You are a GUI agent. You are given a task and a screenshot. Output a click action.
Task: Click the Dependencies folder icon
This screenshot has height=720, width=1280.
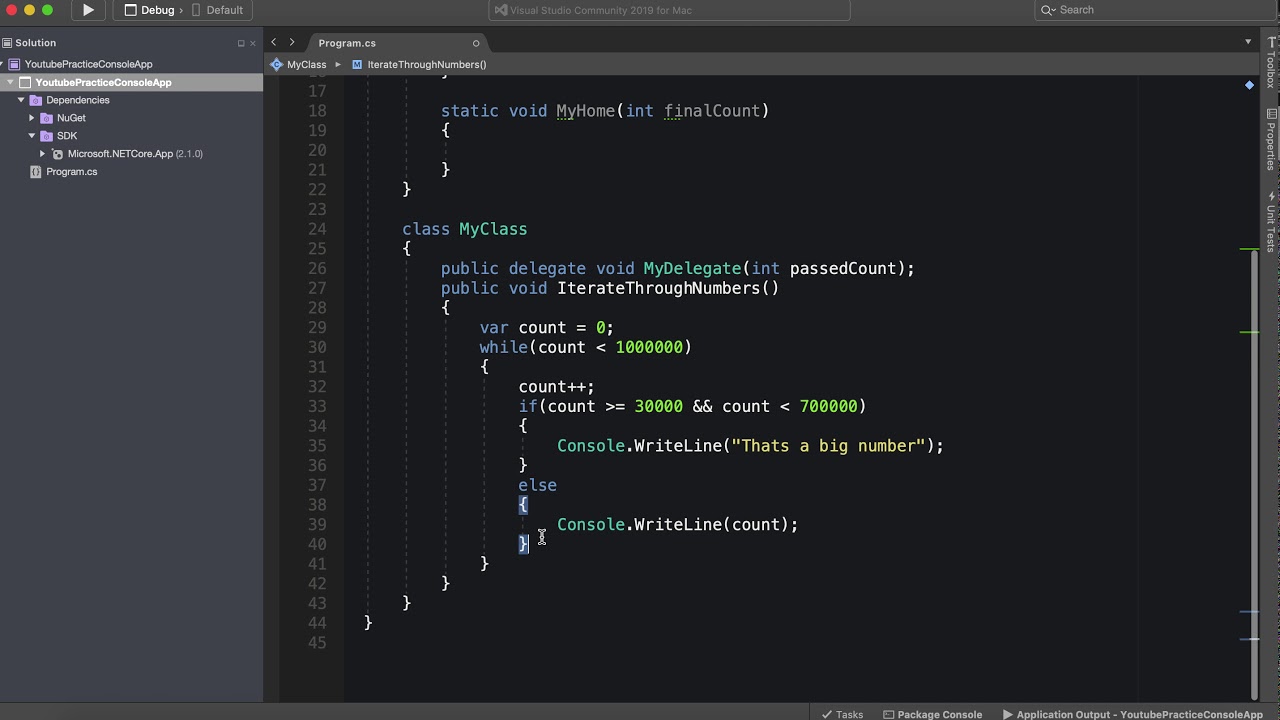pos(36,100)
